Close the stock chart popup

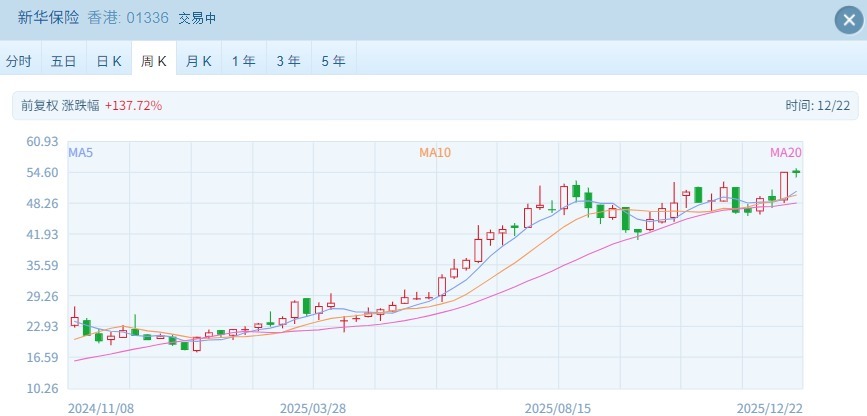coord(845,20)
